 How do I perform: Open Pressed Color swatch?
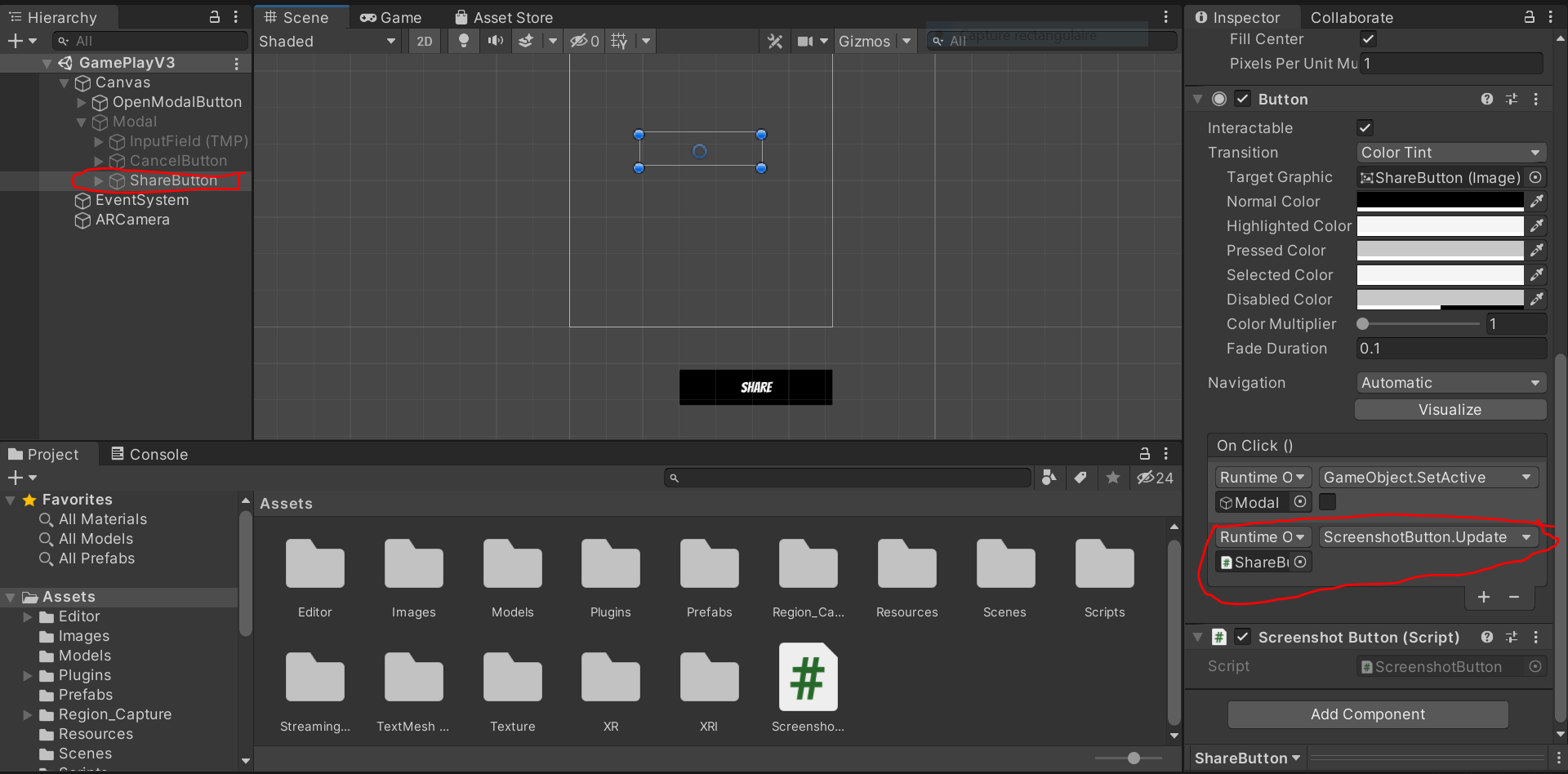pyautogui.click(x=1440, y=251)
